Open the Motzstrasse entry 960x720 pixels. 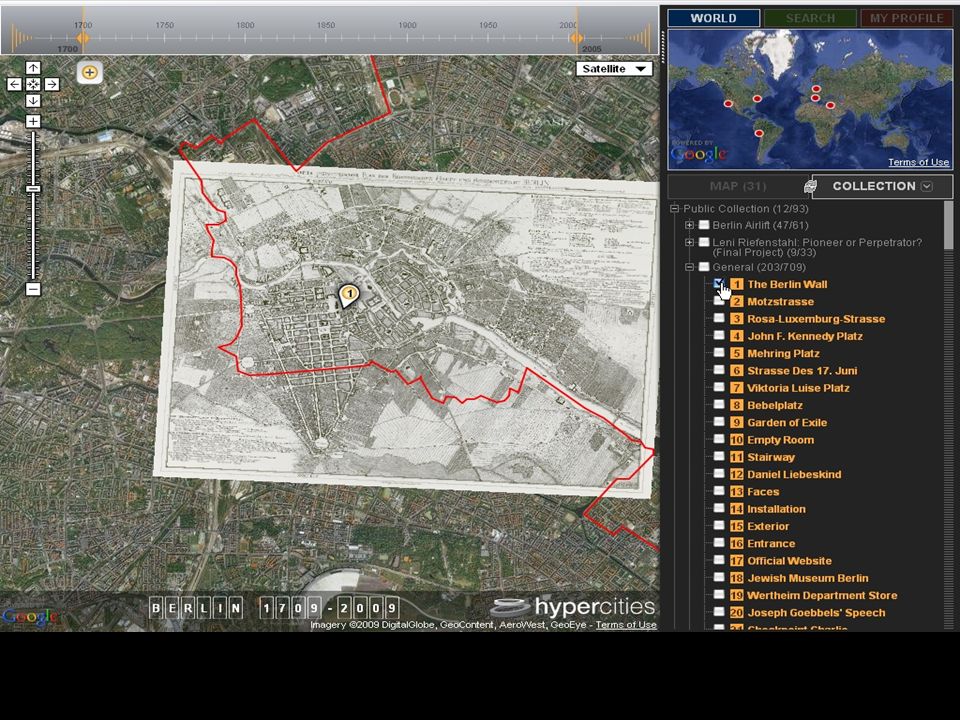point(780,302)
